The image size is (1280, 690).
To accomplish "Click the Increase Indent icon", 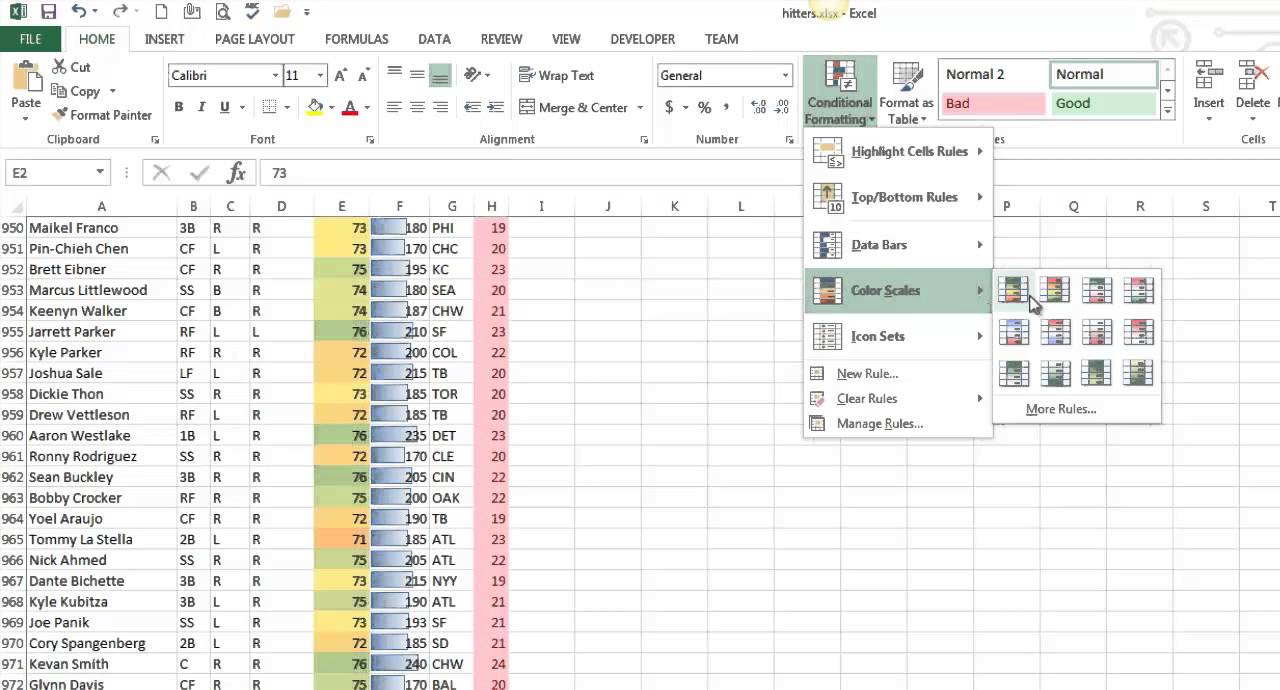I will (x=495, y=108).
